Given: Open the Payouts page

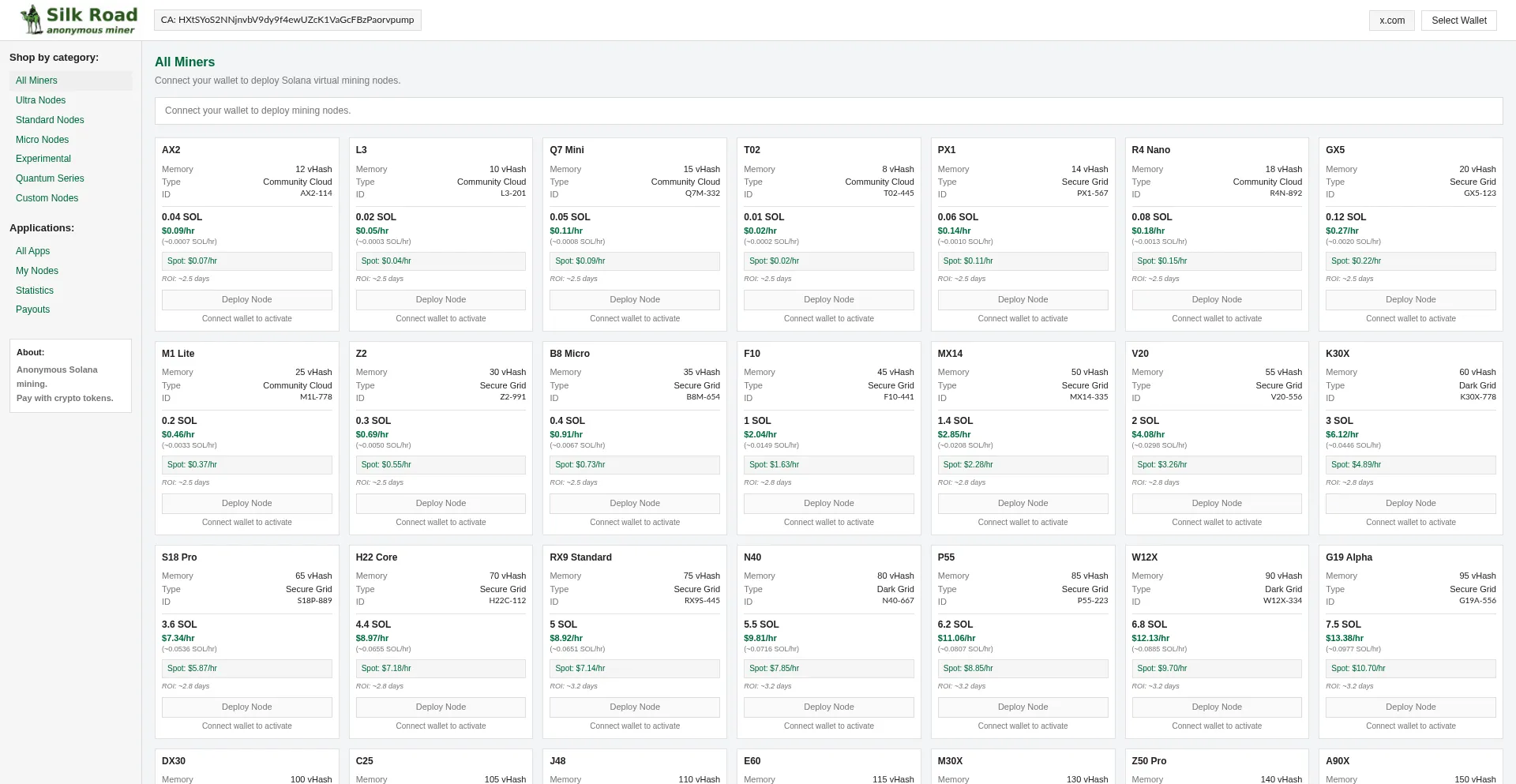Looking at the screenshot, I should pos(32,309).
